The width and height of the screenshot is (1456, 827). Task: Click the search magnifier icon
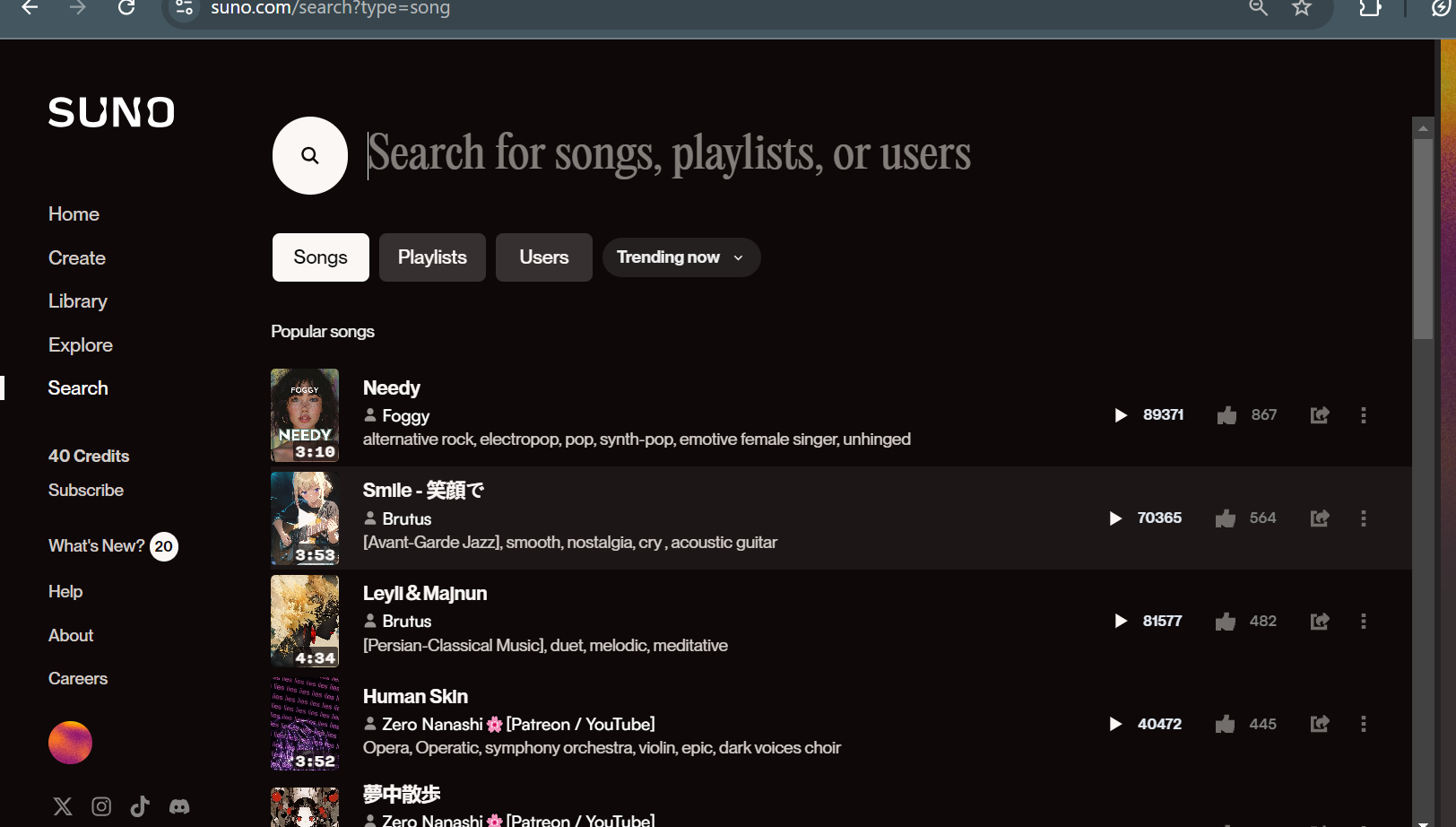coord(309,155)
